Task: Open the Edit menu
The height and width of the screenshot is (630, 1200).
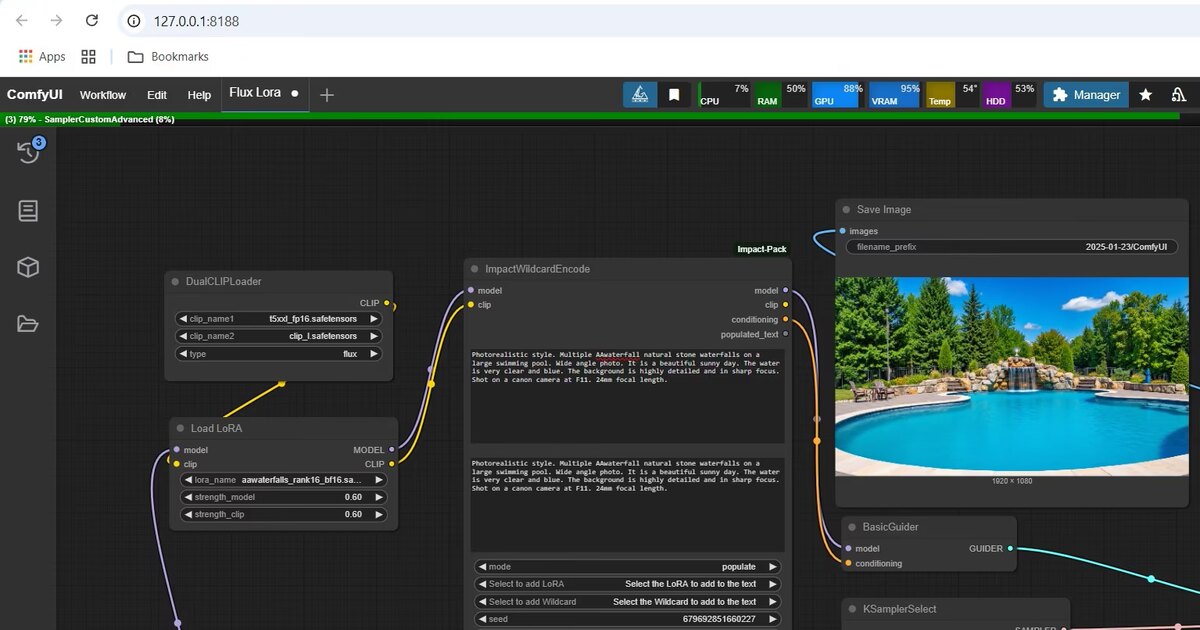Action: [157, 95]
